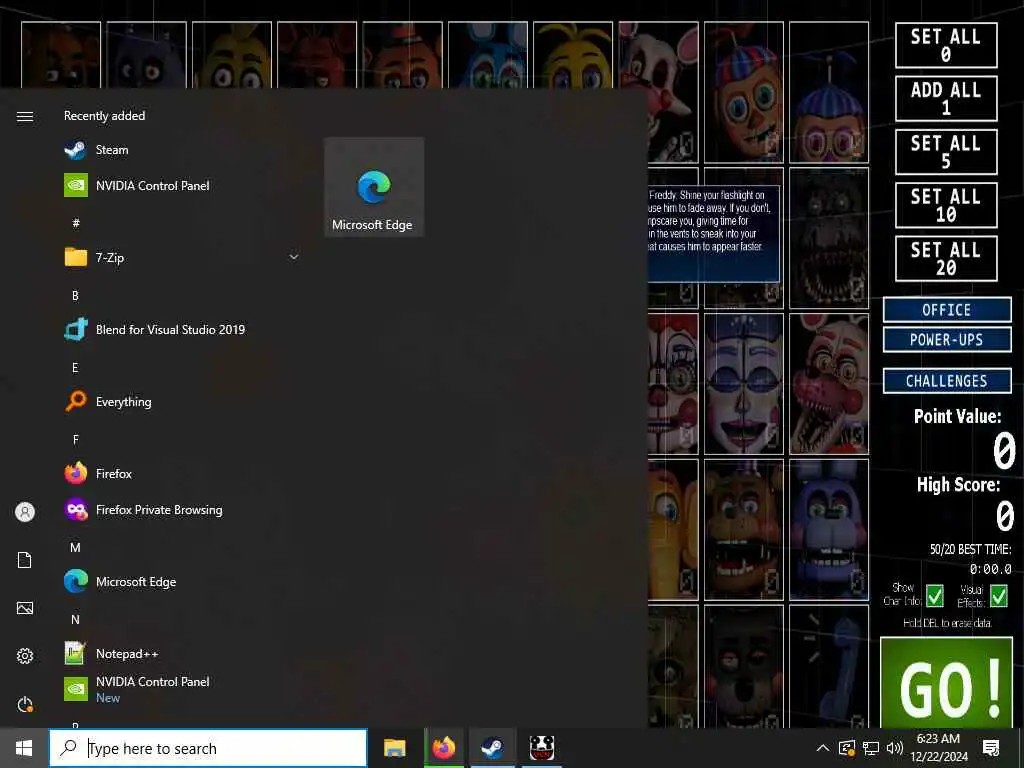Viewport: 1024px width, 768px height.
Task: Click the Windows Start button
Action: [x=24, y=748]
